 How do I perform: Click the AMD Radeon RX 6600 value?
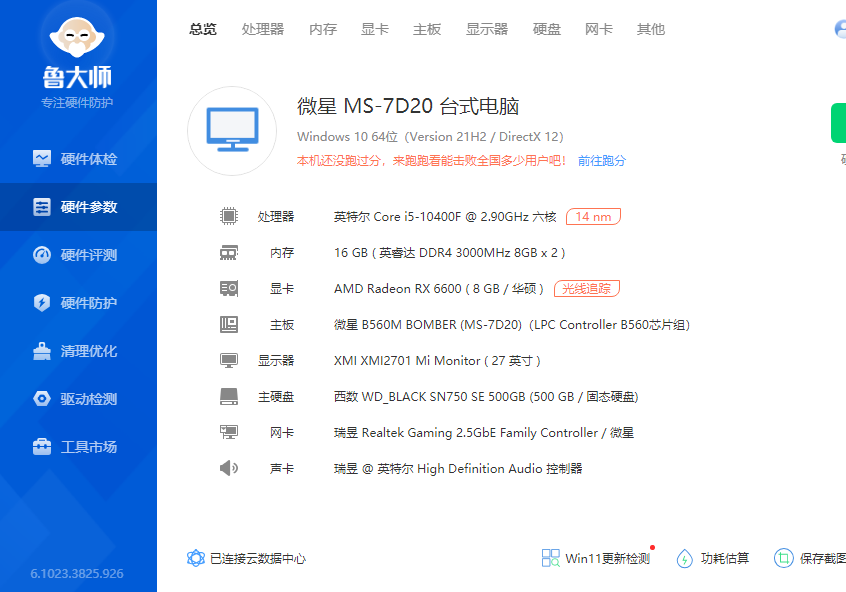tap(439, 289)
